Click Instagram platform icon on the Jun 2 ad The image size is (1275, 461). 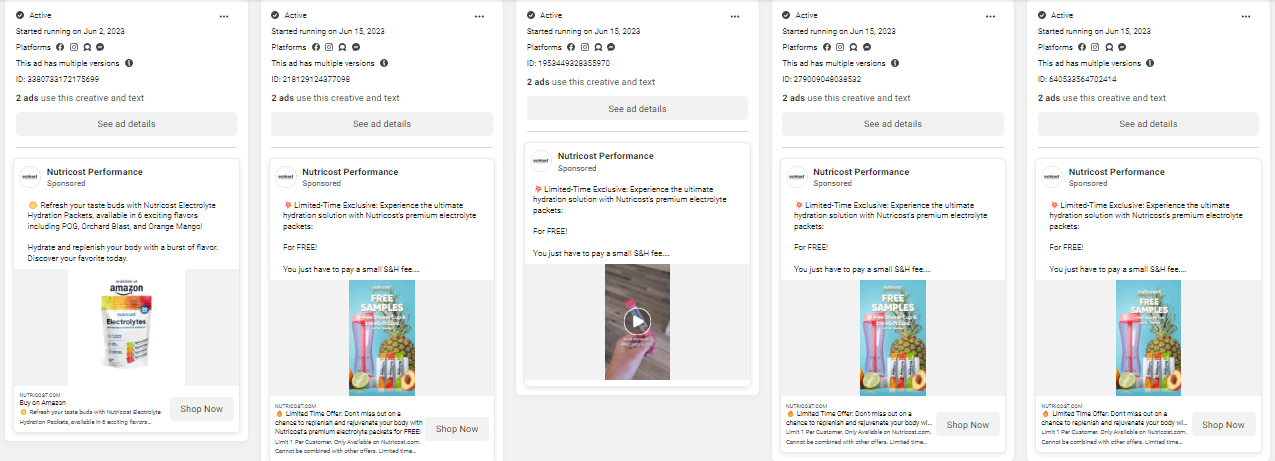click(74, 47)
